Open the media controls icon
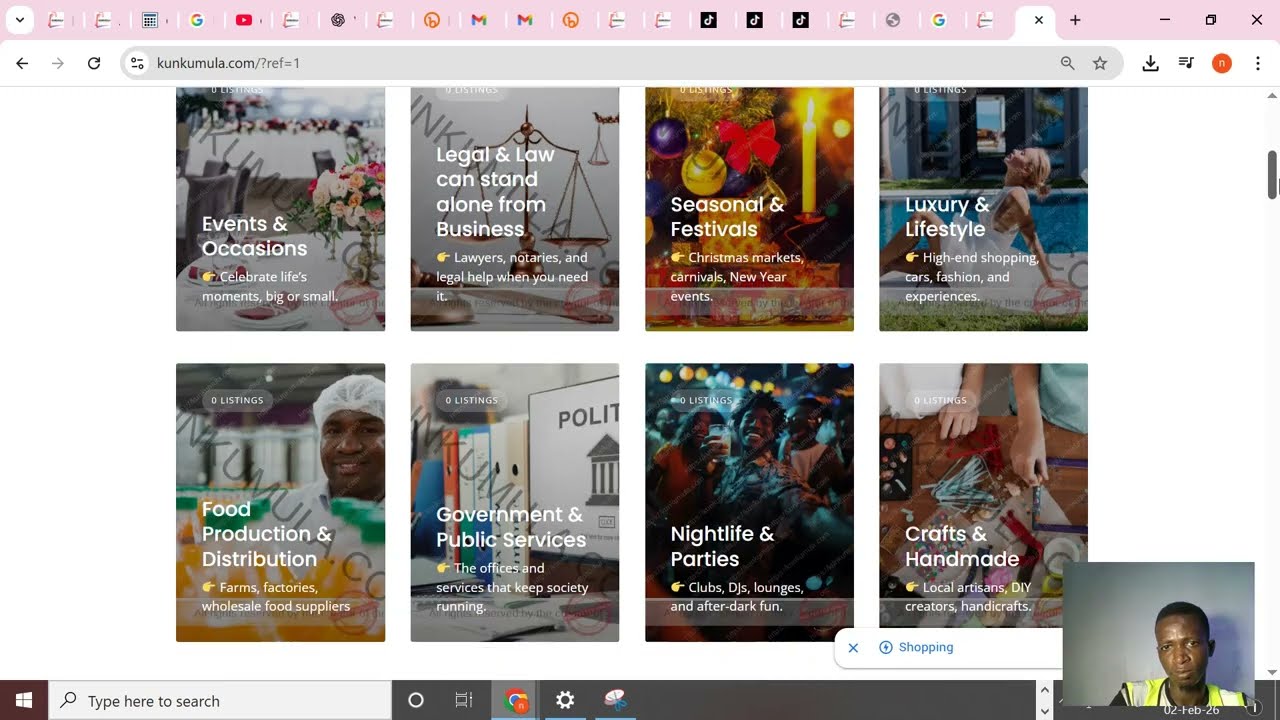 click(x=1186, y=63)
